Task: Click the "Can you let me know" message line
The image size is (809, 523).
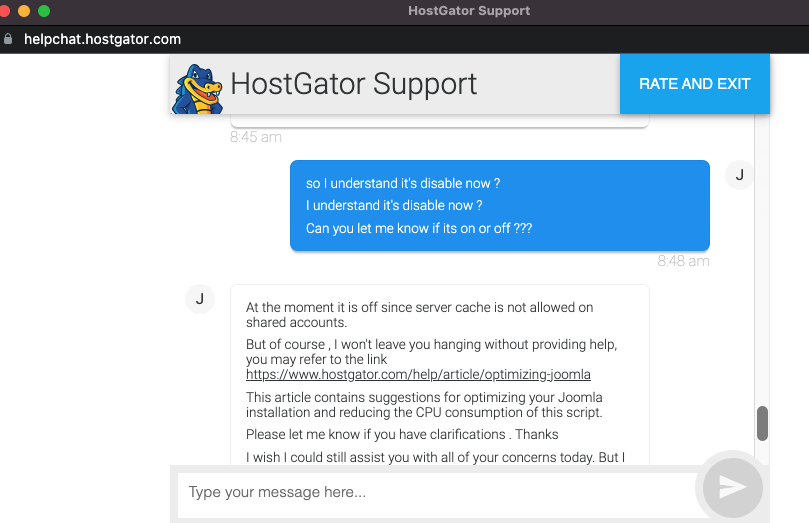Action: coord(418,228)
